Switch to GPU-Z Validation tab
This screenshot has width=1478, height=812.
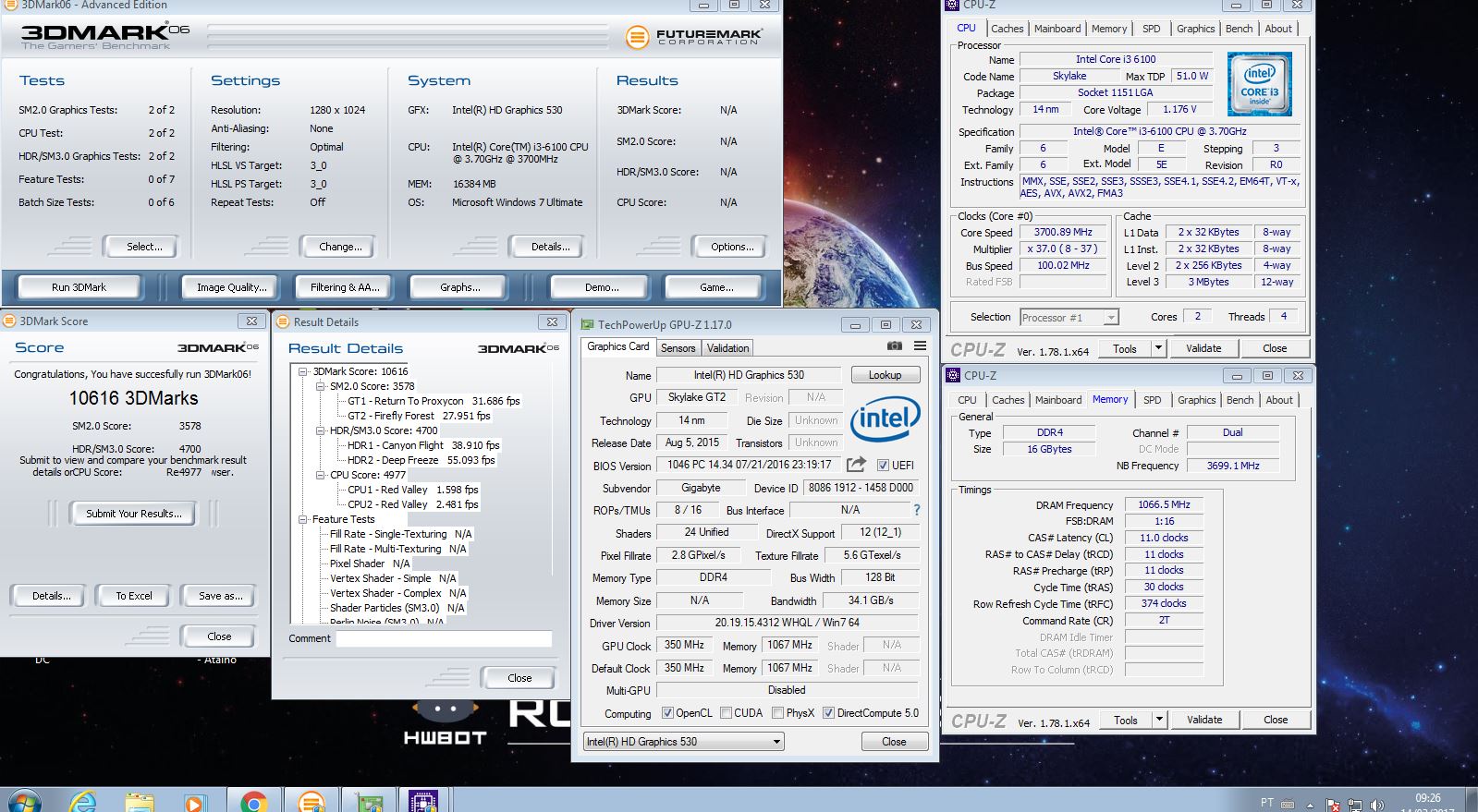click(727, 348)
